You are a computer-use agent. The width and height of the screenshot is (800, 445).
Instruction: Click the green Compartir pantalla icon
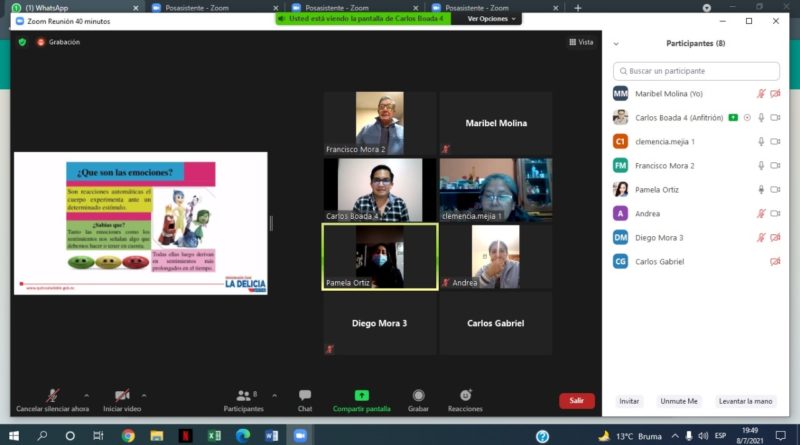[x=361, y=396]
